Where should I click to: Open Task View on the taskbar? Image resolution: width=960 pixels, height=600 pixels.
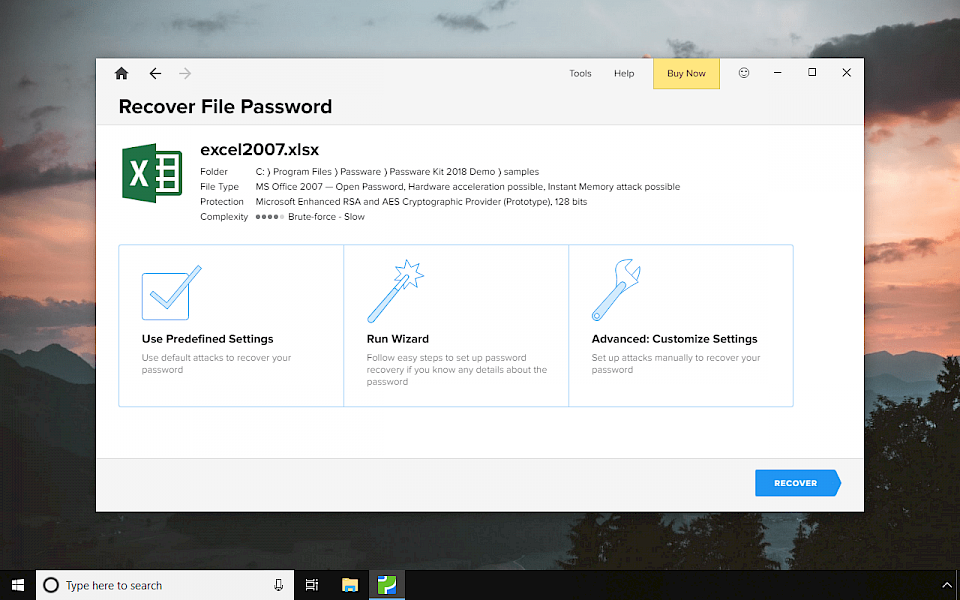[x=312, y=585]
